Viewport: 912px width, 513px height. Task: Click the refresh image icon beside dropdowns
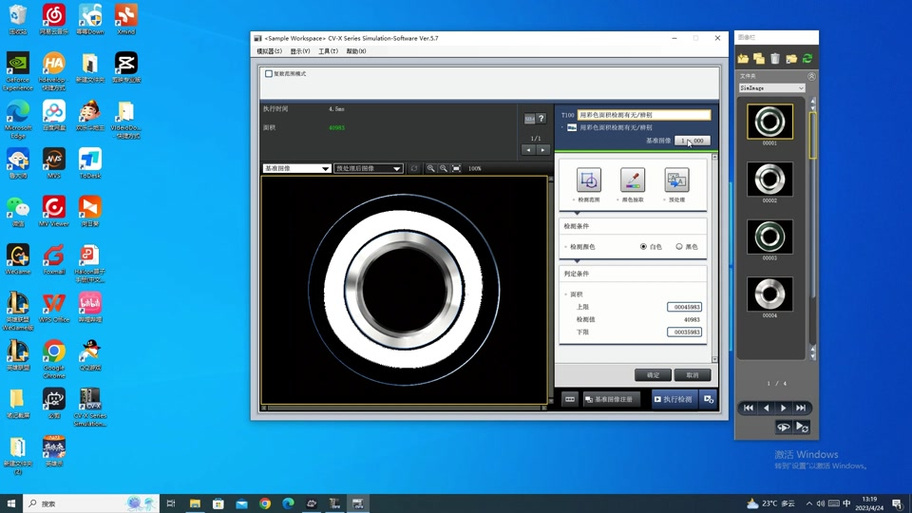point(414,168)
